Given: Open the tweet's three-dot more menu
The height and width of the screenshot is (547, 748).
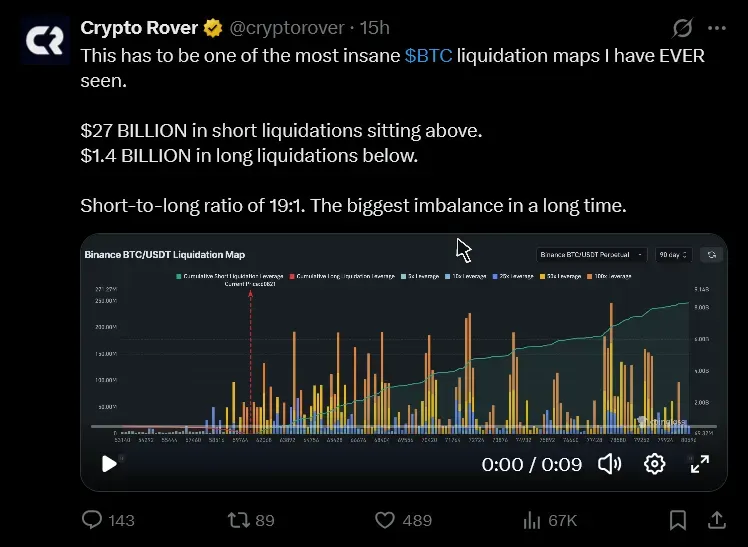Looking at the screenshot, I should (x=717, y=28).
